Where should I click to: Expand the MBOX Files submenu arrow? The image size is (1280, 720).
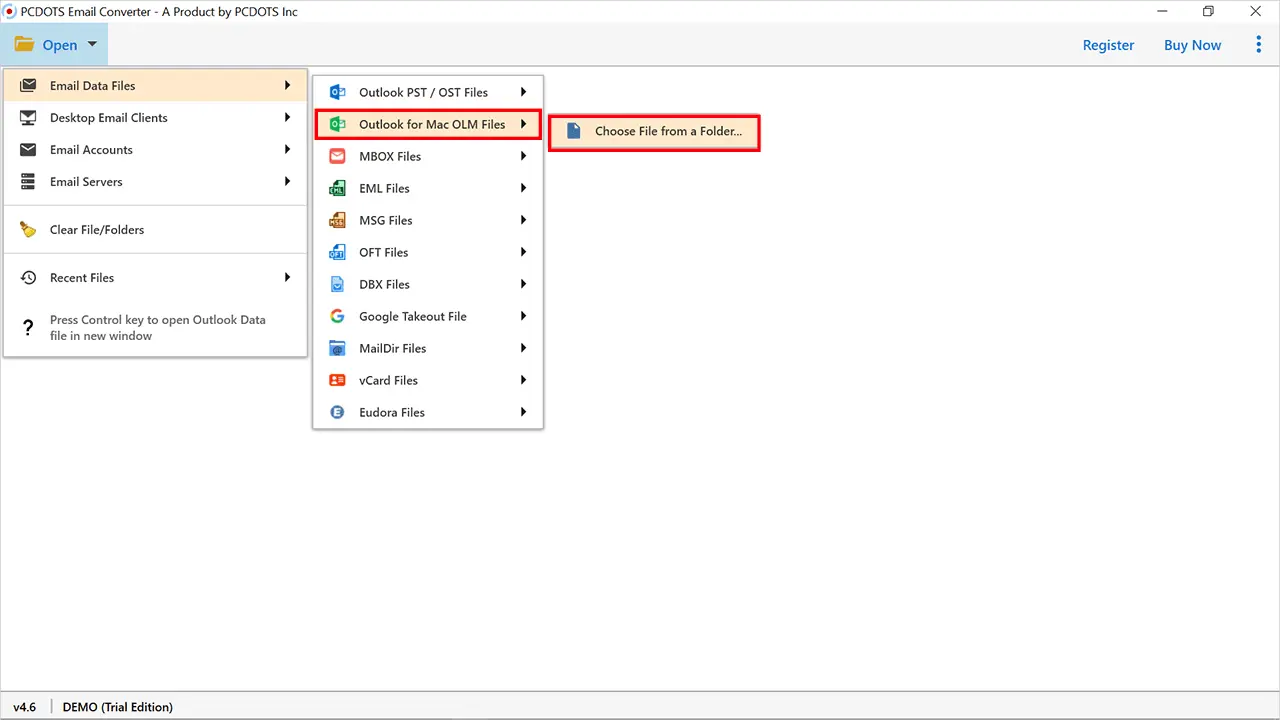523,156
